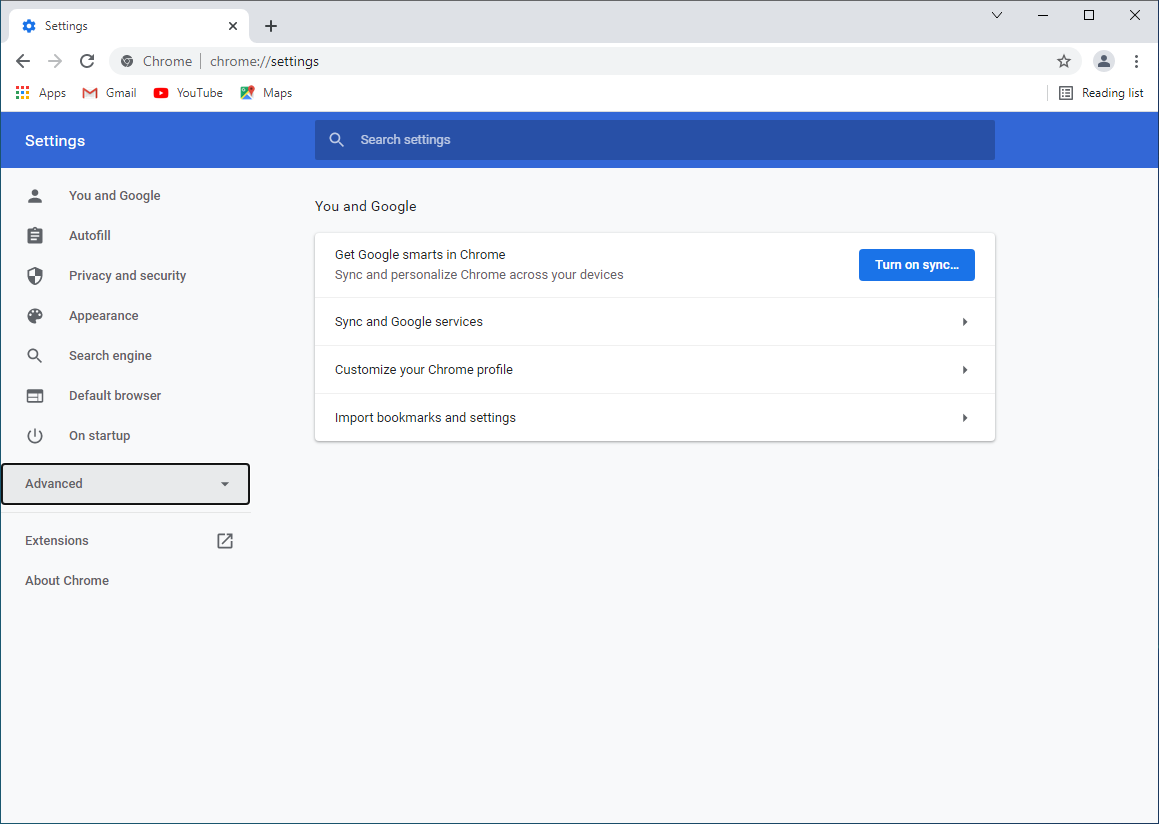Click the Turn on sync button
The image size is (1159, 824).
916,265
